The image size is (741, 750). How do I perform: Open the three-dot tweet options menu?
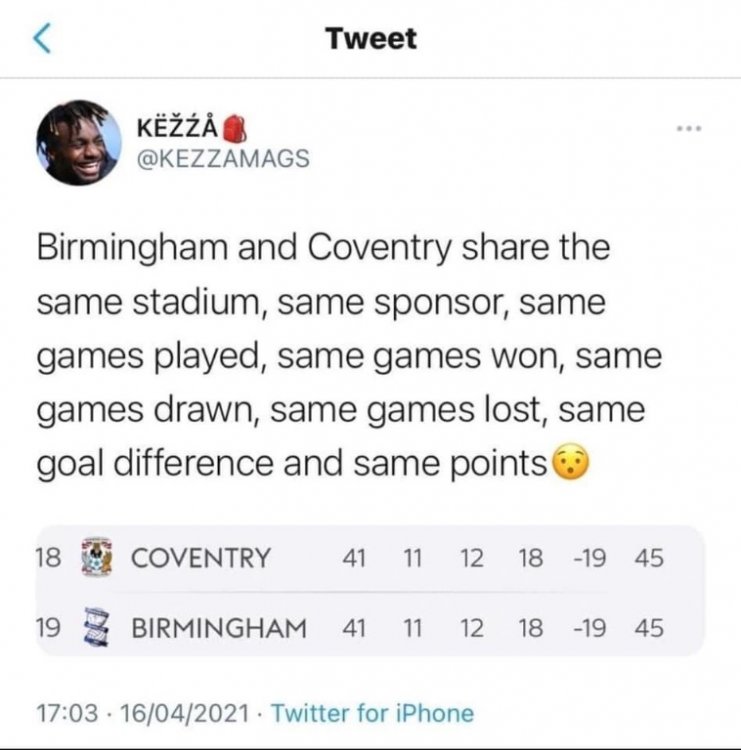(688, 129)
